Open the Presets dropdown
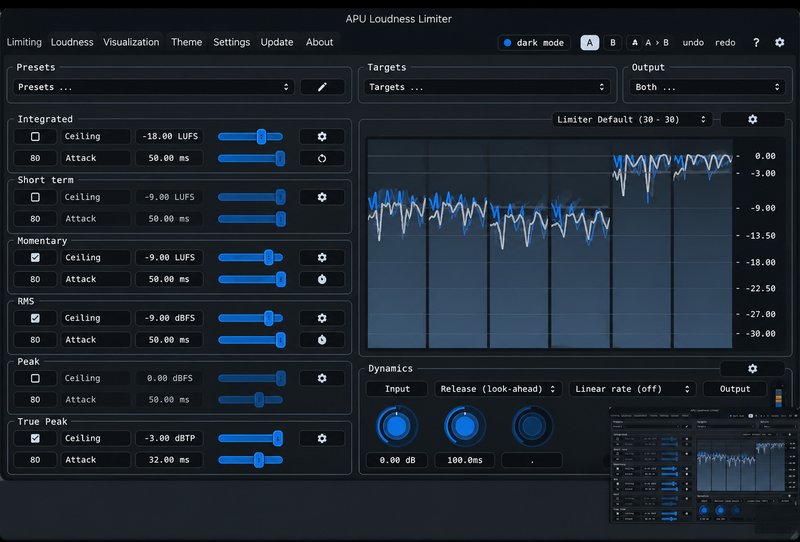The height and width of the screenshot is (542, 800). coord(154,87)
